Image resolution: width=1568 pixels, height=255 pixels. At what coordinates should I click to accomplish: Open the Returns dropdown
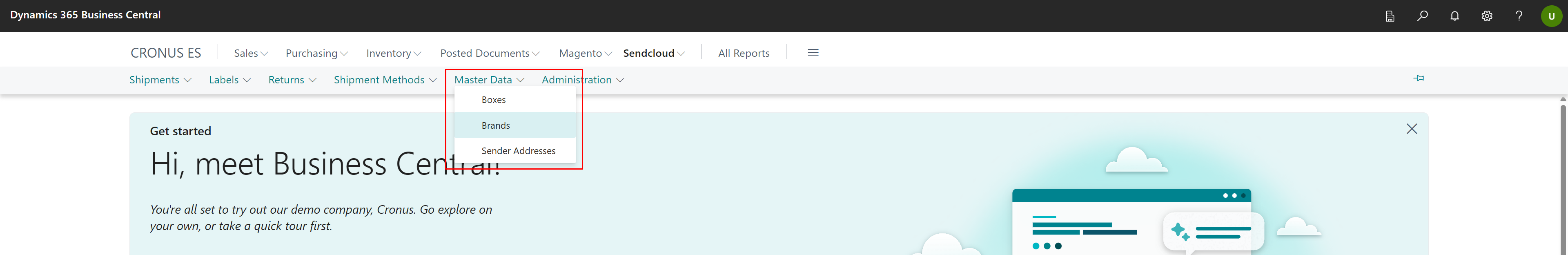coord(292,80)
